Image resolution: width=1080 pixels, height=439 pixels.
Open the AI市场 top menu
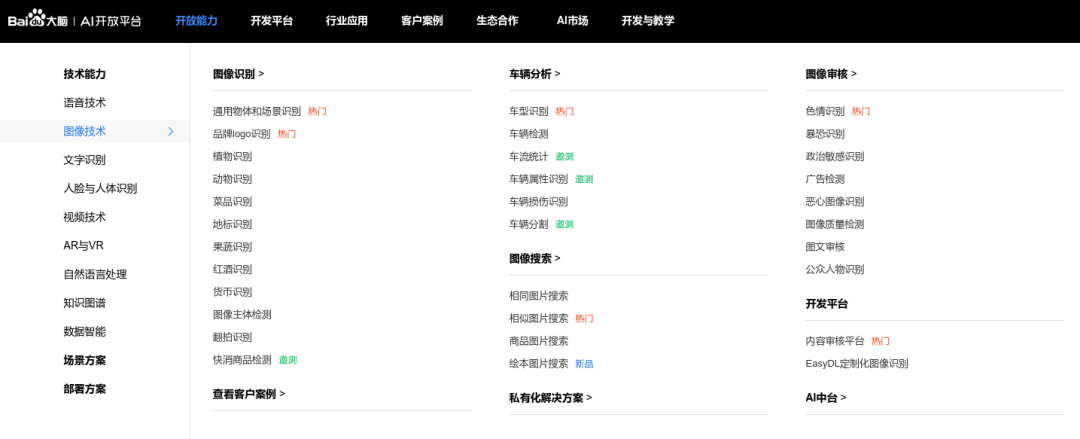(572, 21)
